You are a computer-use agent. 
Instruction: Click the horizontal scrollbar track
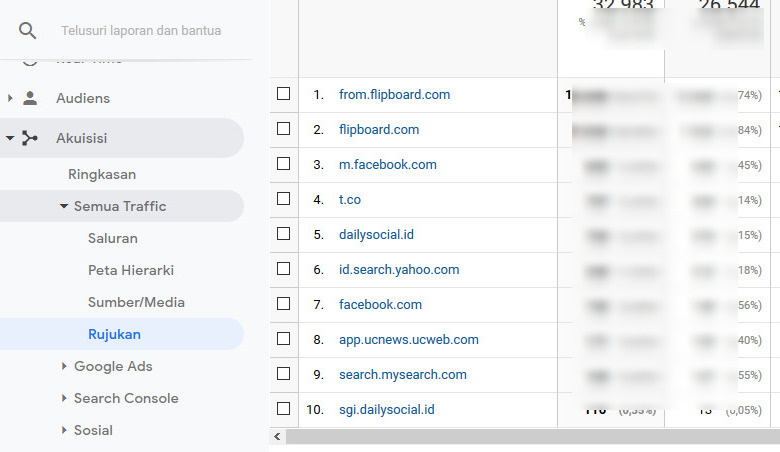[533, 437]
